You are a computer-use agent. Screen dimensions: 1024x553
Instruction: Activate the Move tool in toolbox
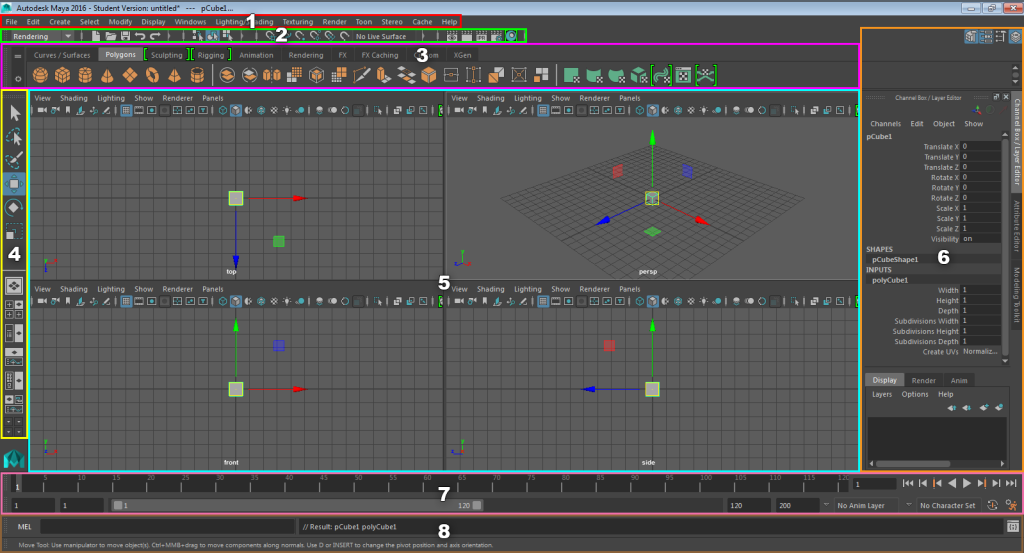(x=14, y=184)
